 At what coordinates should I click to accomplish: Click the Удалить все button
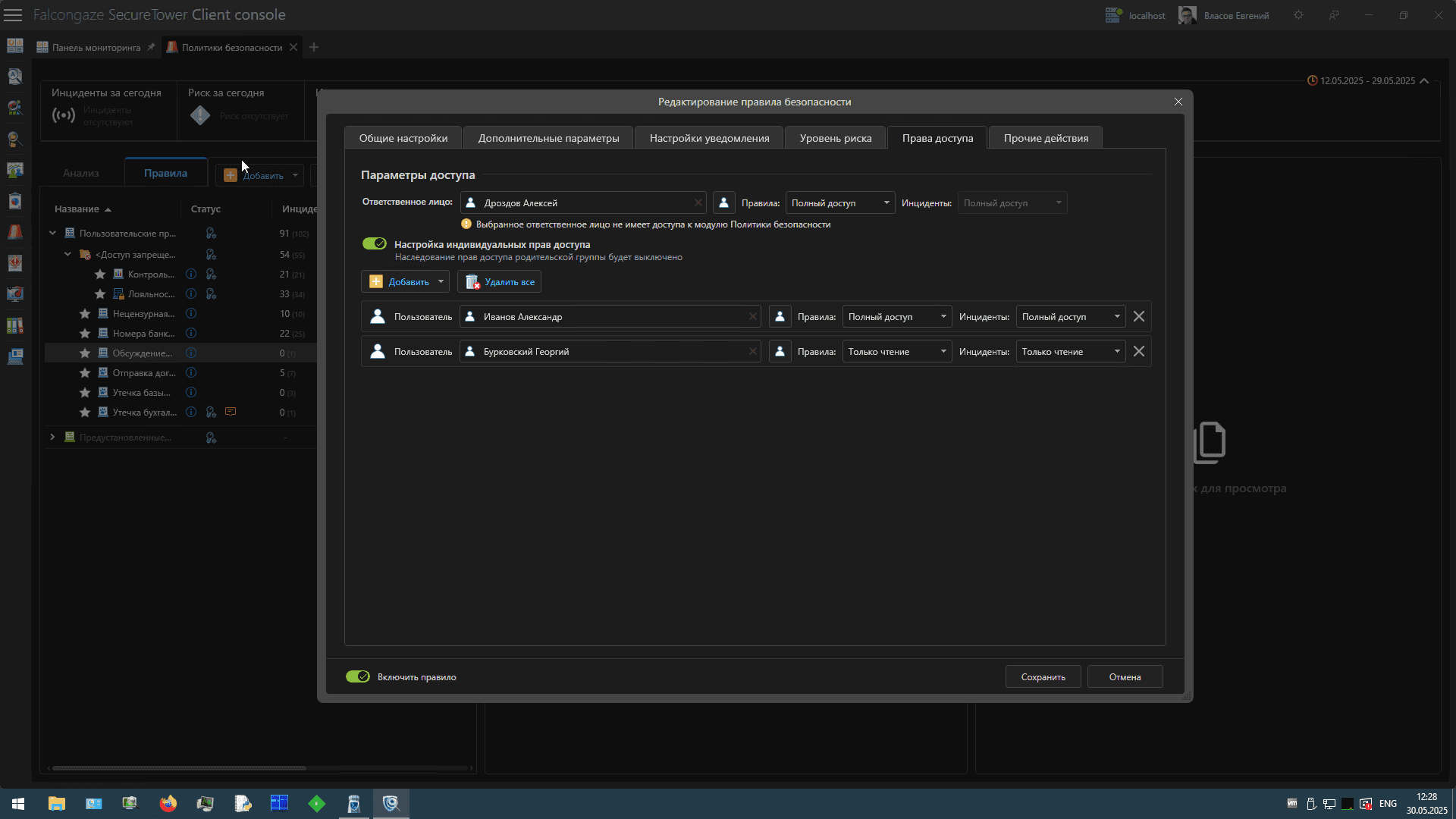point(499,281)
